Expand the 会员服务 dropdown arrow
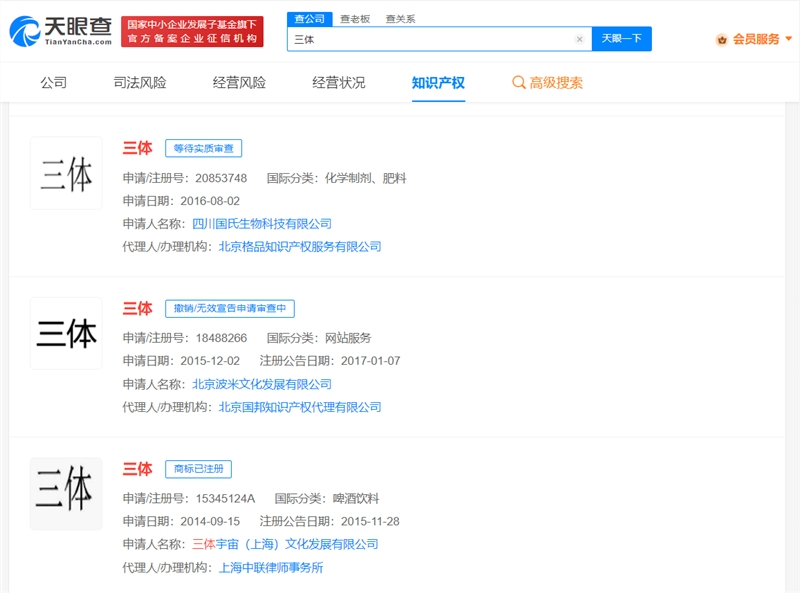The width and height of the screenshot is (800, 593). pos(788,39)
